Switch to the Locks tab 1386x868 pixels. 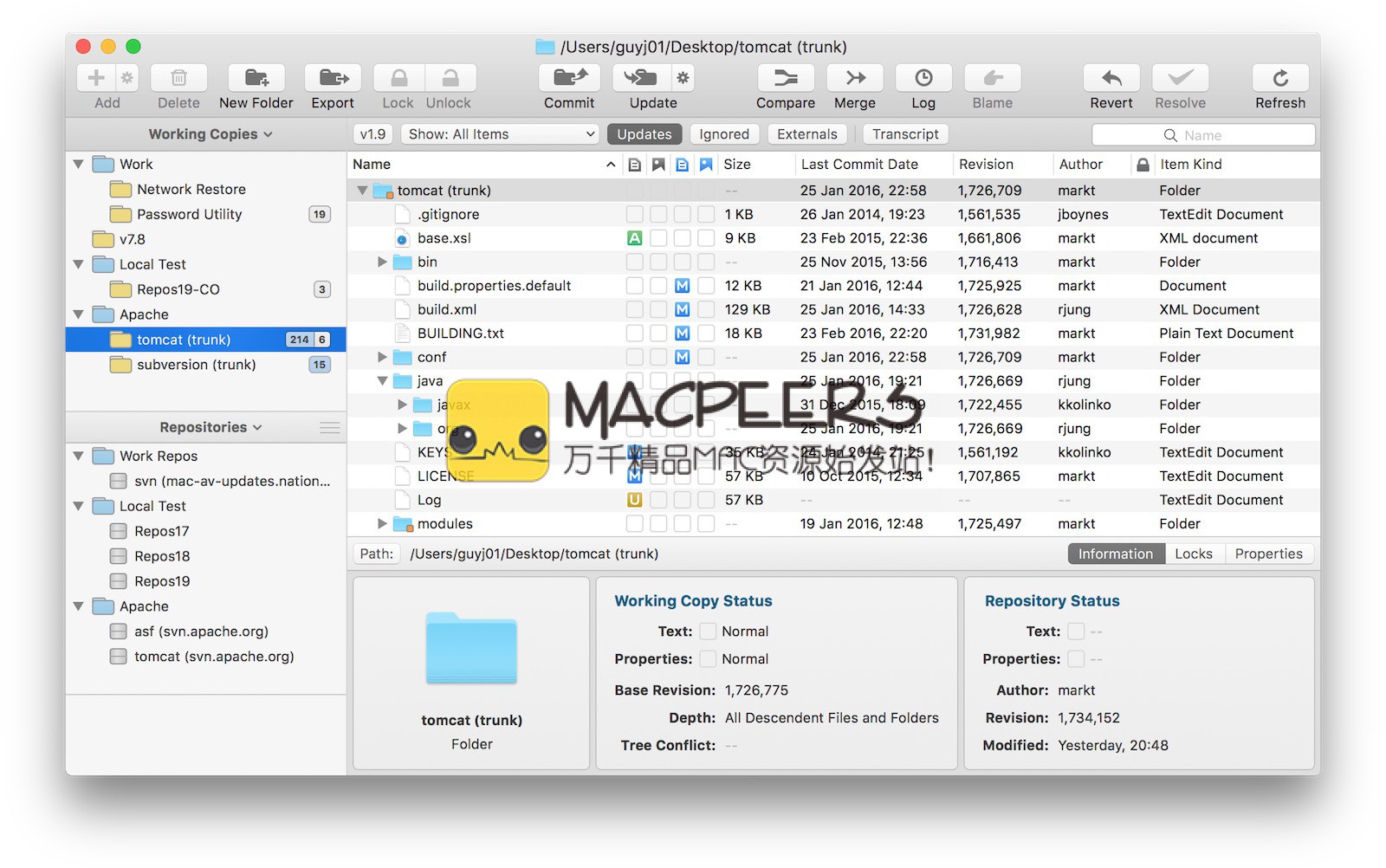(x=1193, y=554)
